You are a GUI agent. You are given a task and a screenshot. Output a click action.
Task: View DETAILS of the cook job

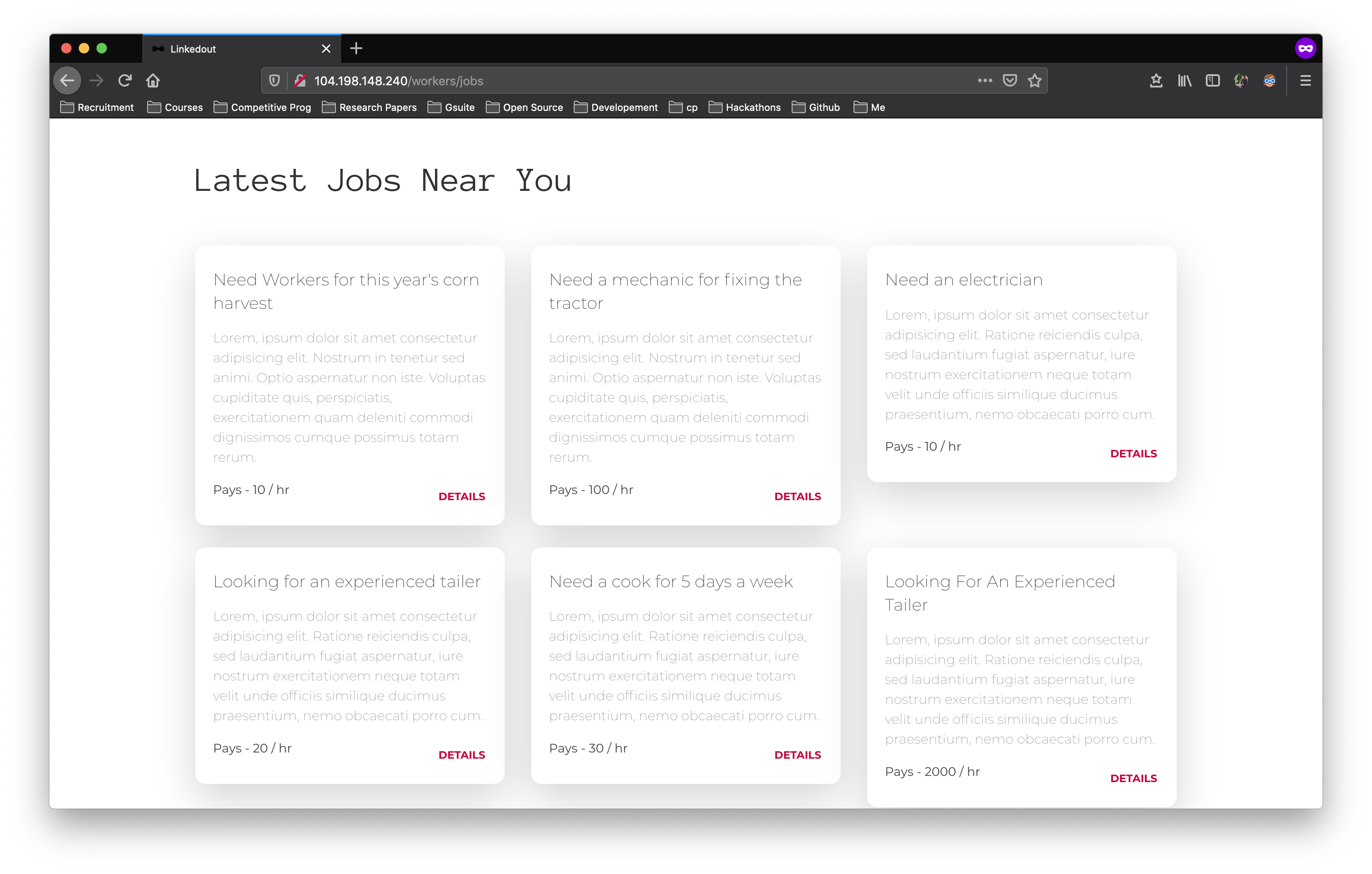click(797, 755)
